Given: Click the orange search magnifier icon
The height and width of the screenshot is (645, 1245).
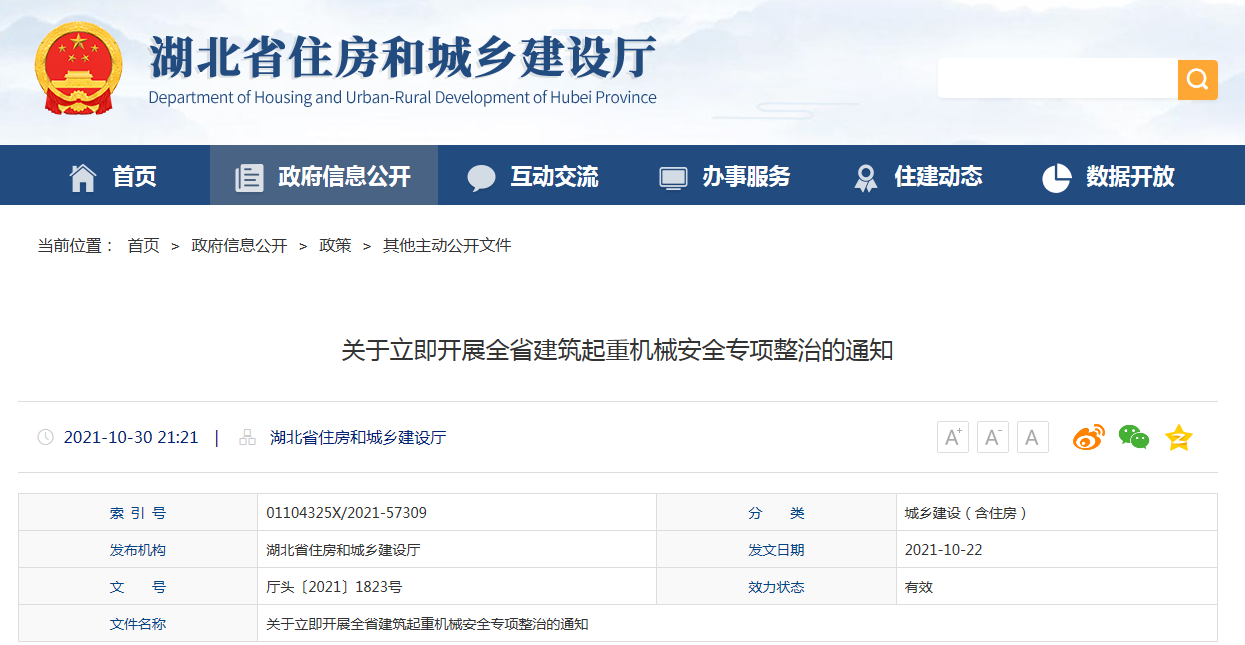Looking at the screenshot, I should coord(1196,78).
